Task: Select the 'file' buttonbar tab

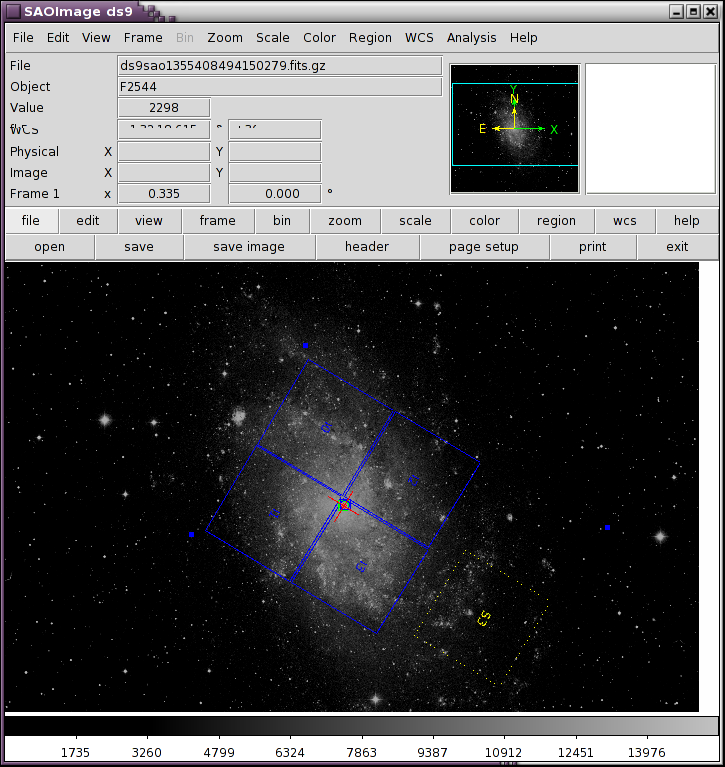Action: 31,221
